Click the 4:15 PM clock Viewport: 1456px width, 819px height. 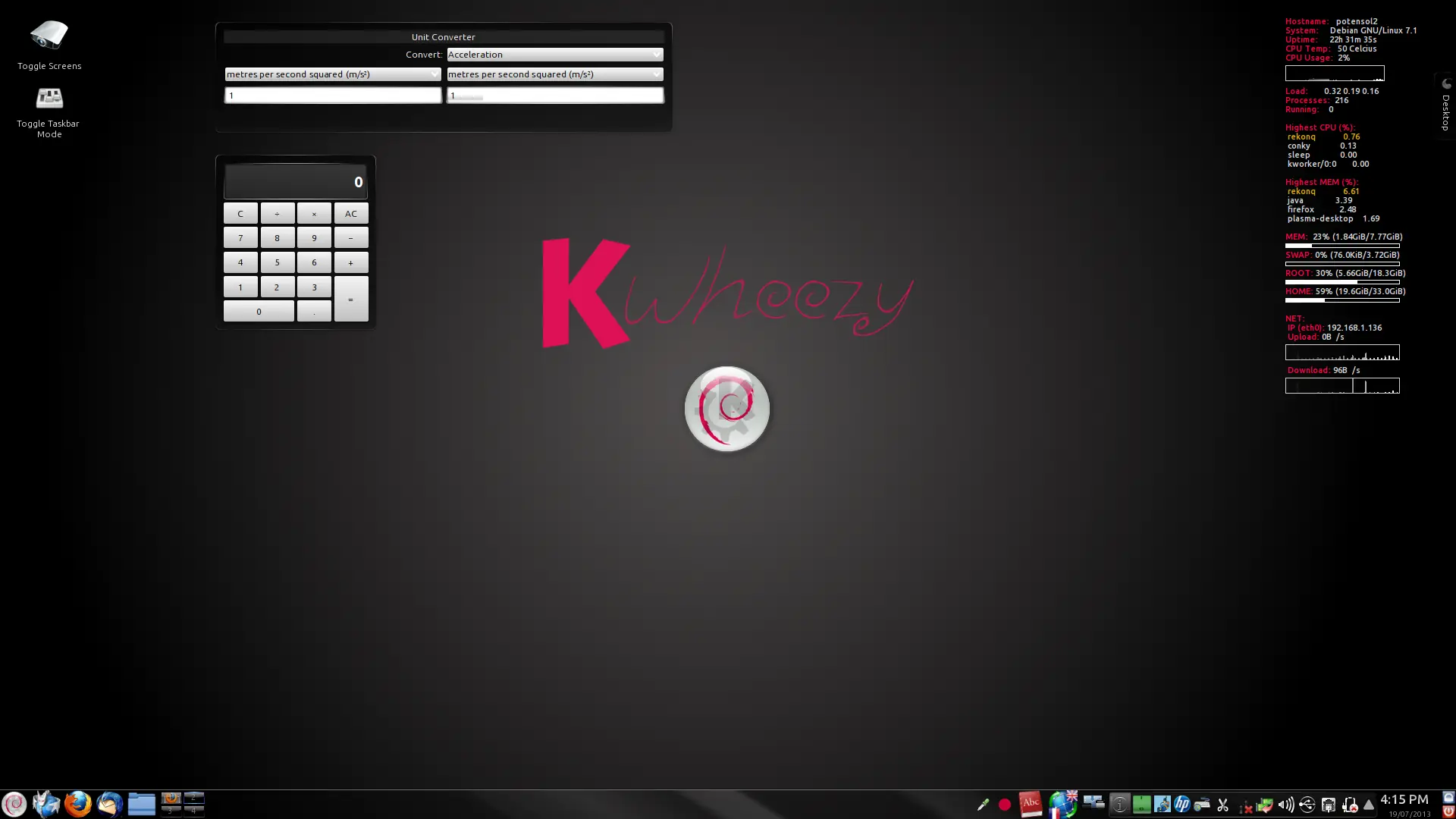1404,799
